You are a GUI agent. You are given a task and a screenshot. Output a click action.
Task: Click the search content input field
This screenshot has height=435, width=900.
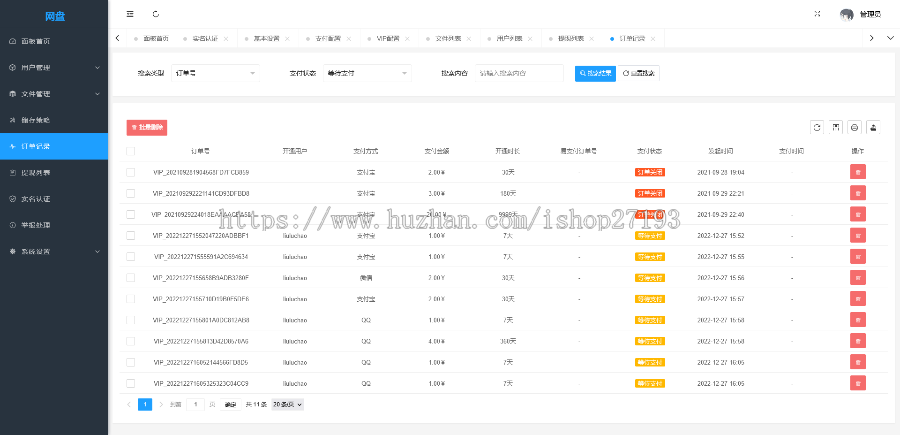[519, 73]
